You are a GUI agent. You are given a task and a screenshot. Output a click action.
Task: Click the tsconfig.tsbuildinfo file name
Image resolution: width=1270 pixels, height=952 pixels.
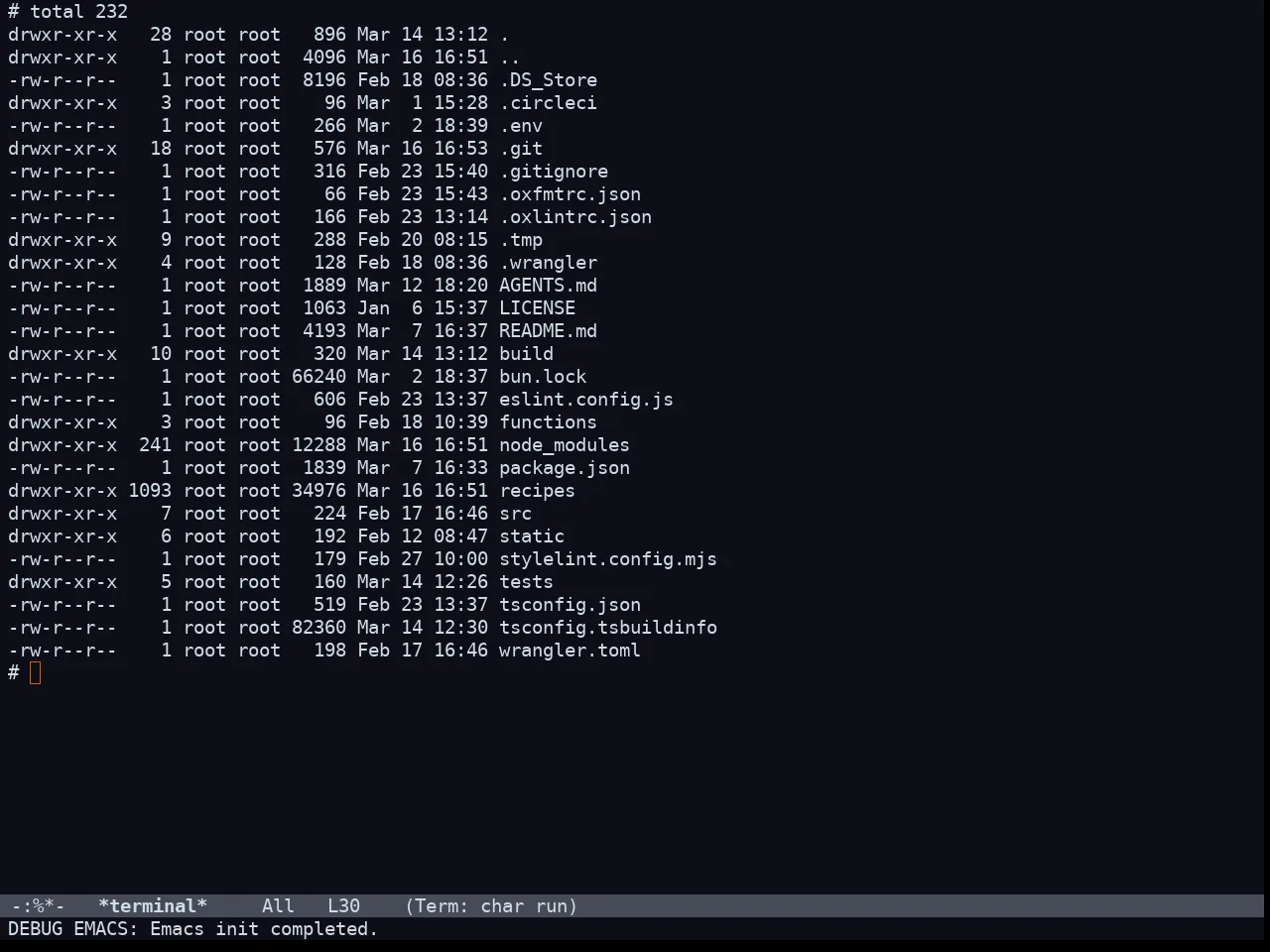(608, 628)
